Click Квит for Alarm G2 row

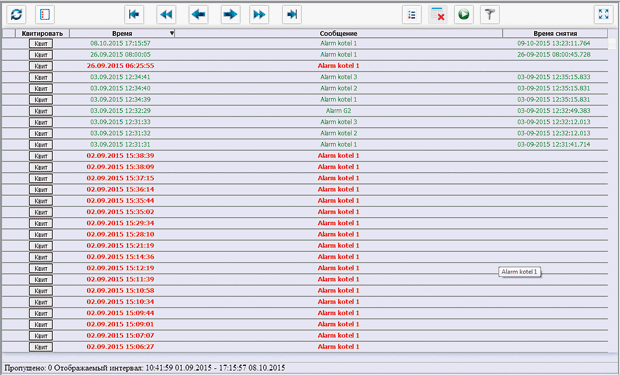coord(41,111)
